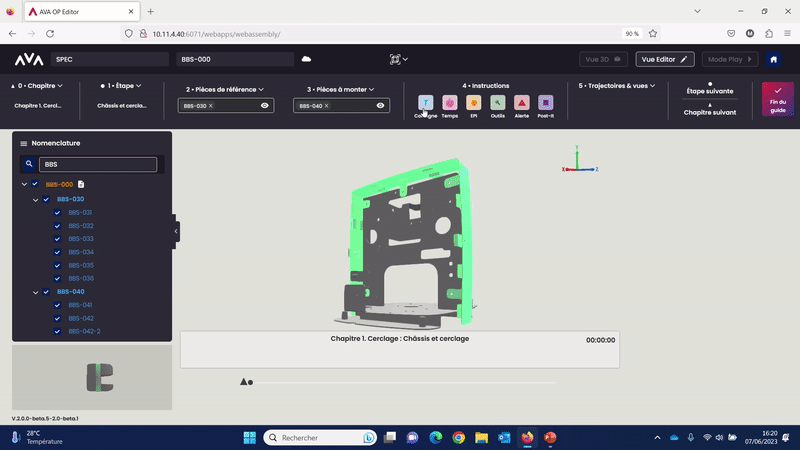Collapse the BBS-000 tree node
800x450 pixels.
point(24,184)
